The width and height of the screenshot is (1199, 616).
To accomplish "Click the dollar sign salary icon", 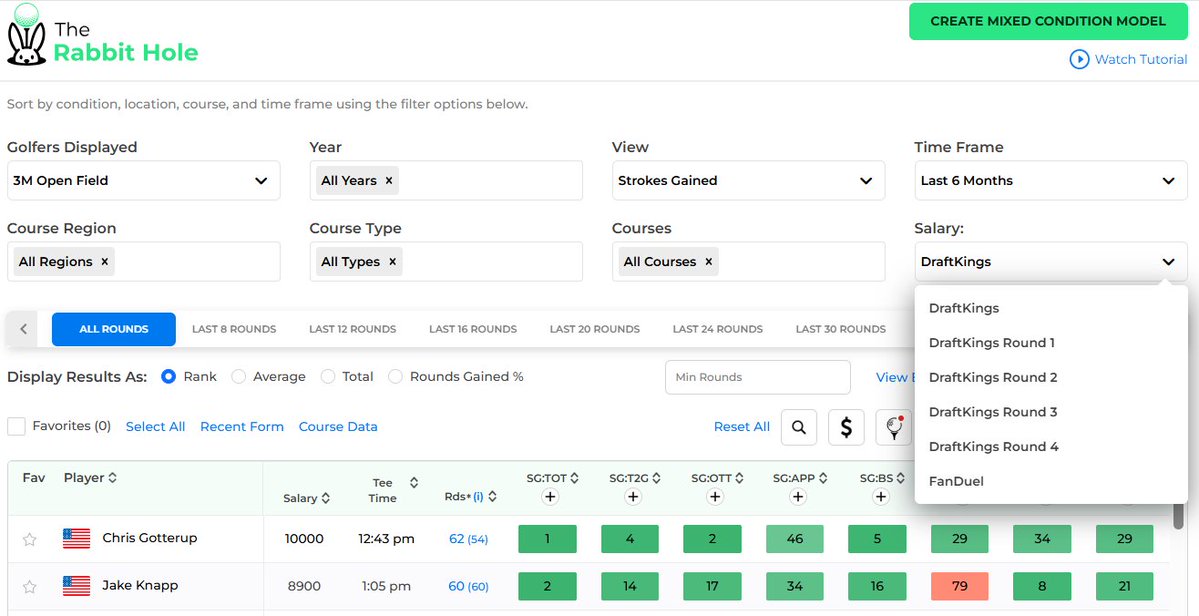I will tap(846, 427).
